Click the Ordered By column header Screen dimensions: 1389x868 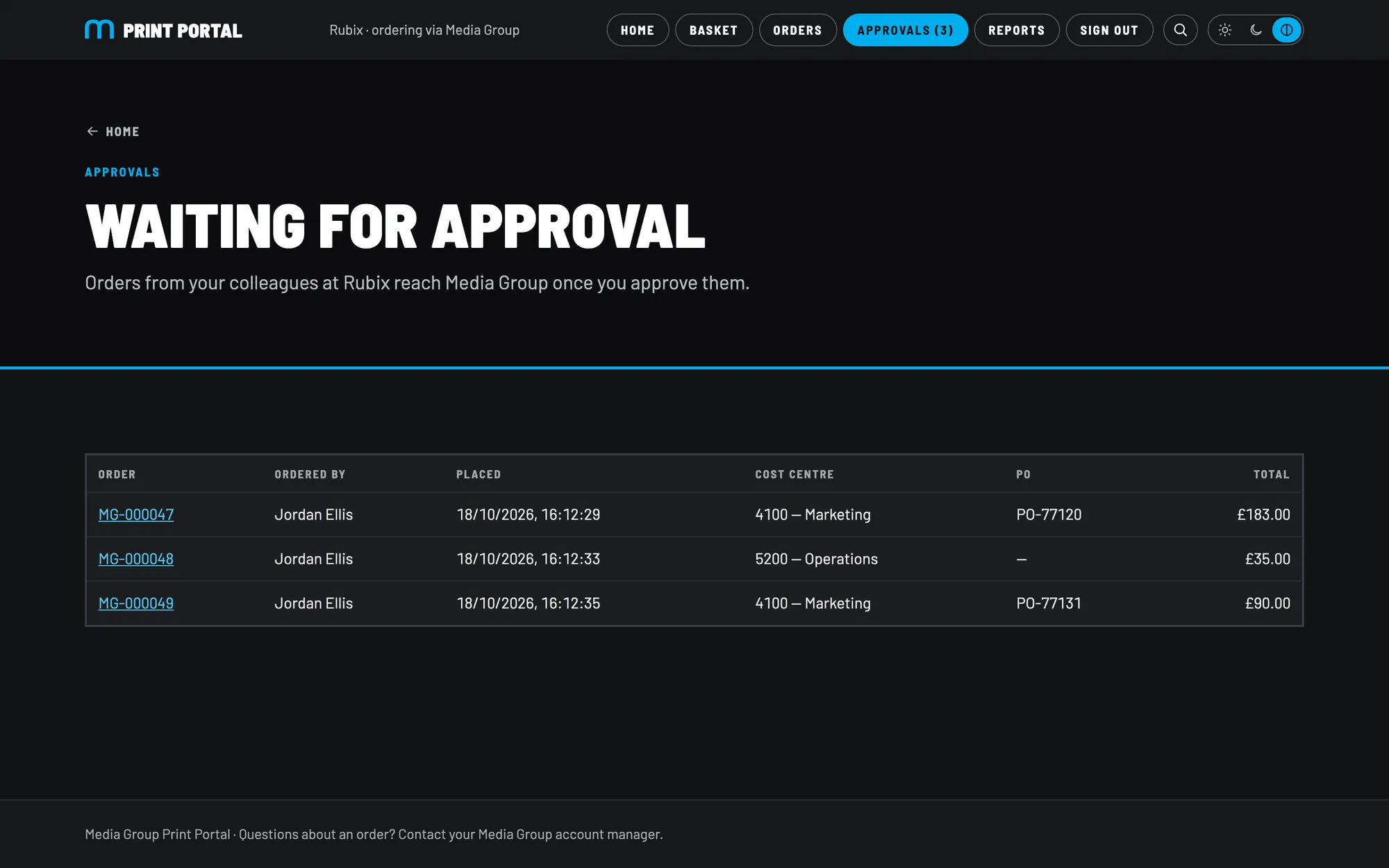pyautogui.click(x=310, y=474)
